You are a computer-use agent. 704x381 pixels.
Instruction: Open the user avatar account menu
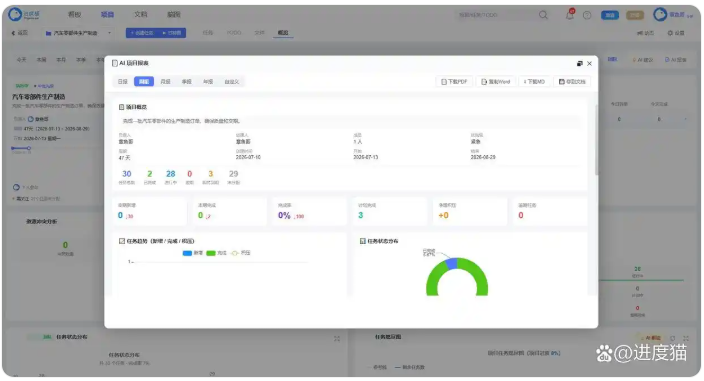660,14
